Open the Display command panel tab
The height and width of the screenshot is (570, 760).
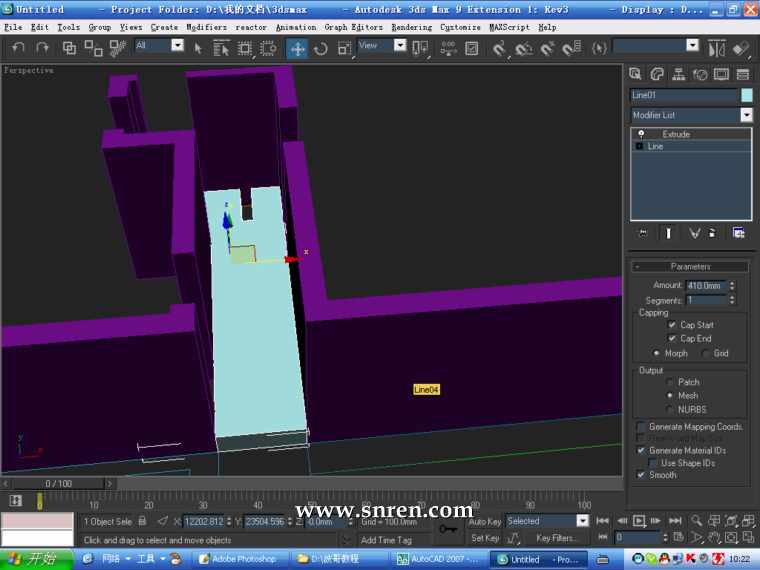pyautogui.click(x=721, y=74)
